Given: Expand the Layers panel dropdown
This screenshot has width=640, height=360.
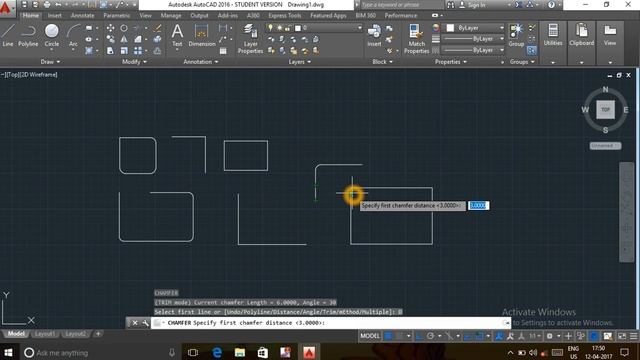Looking at the screenshot, I should [300, 62].
